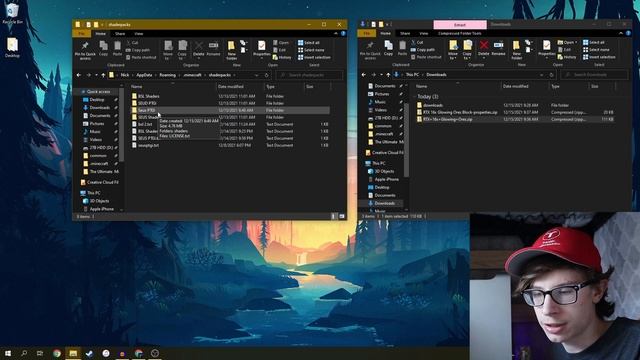640x360 pixels.
Task: Click Copy path in Downloads window ribbon
Action: point(423,49)
